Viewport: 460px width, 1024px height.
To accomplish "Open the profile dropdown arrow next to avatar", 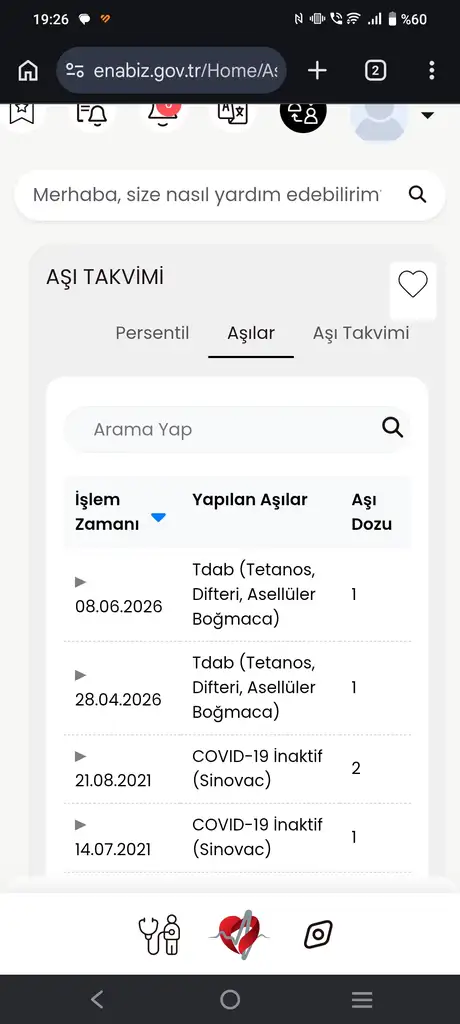I will [427, 116].
